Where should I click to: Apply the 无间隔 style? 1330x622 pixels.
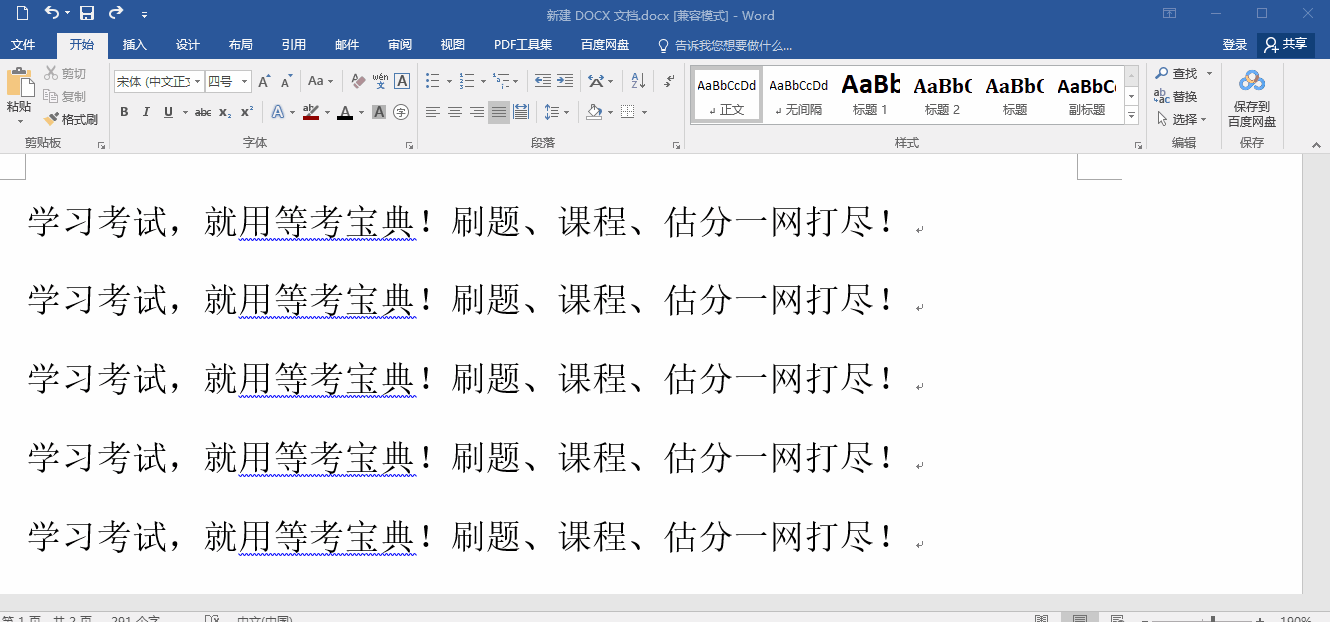point(798,95)
